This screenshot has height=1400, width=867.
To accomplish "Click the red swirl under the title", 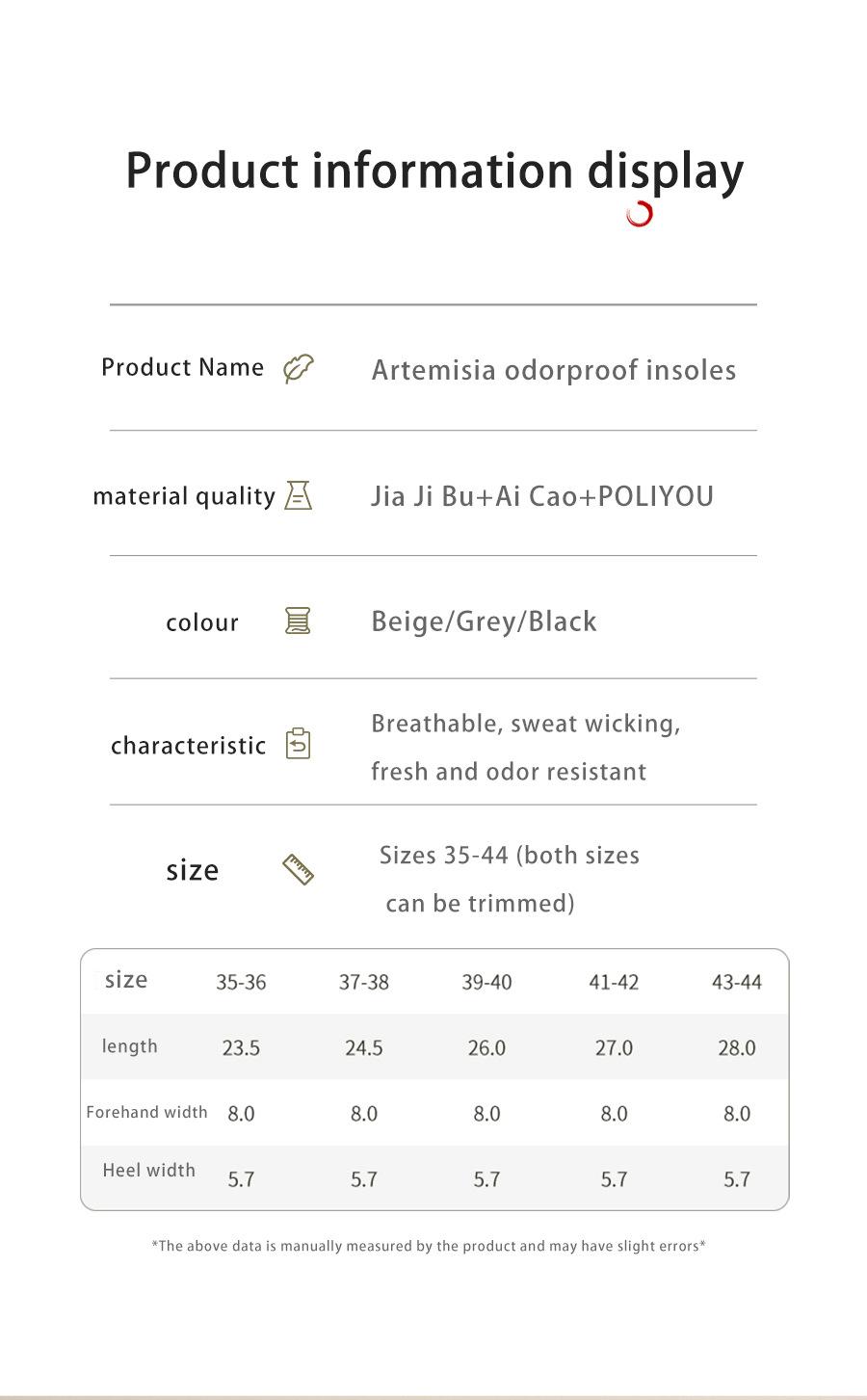I will (640, 214).
